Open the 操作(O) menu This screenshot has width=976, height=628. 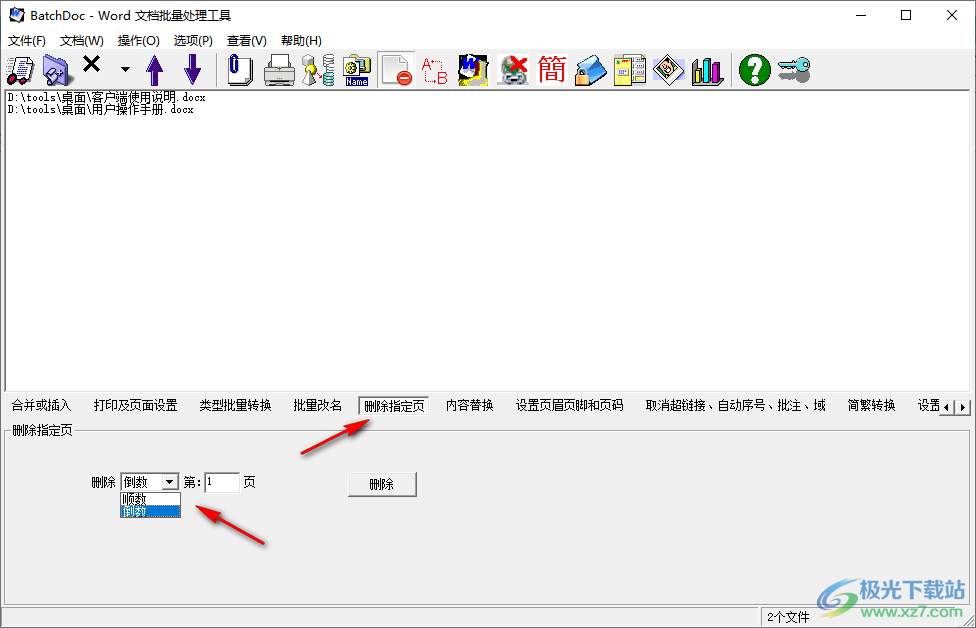pyautogui.click(x=139, y=40)
